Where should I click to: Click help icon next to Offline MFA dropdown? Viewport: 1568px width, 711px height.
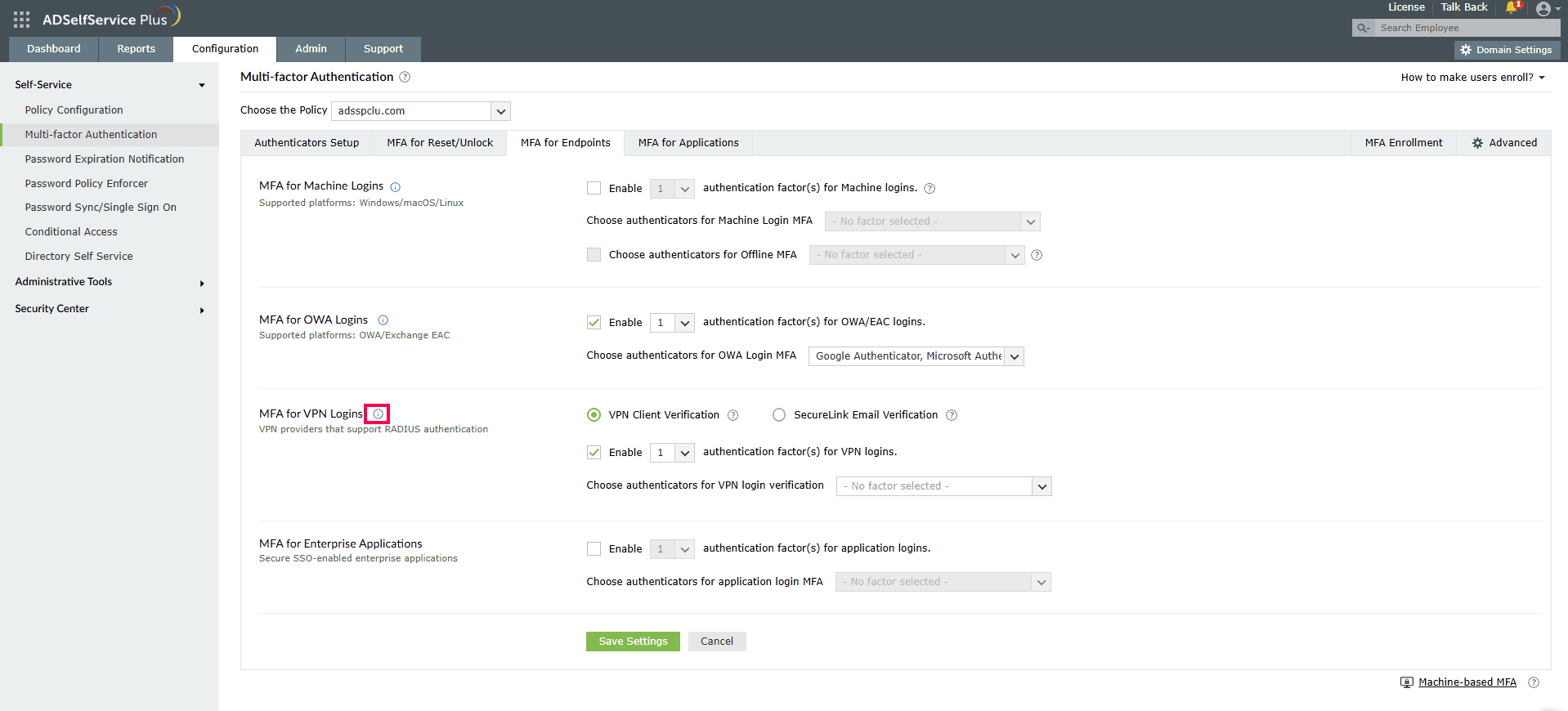tap(1037, 255)
